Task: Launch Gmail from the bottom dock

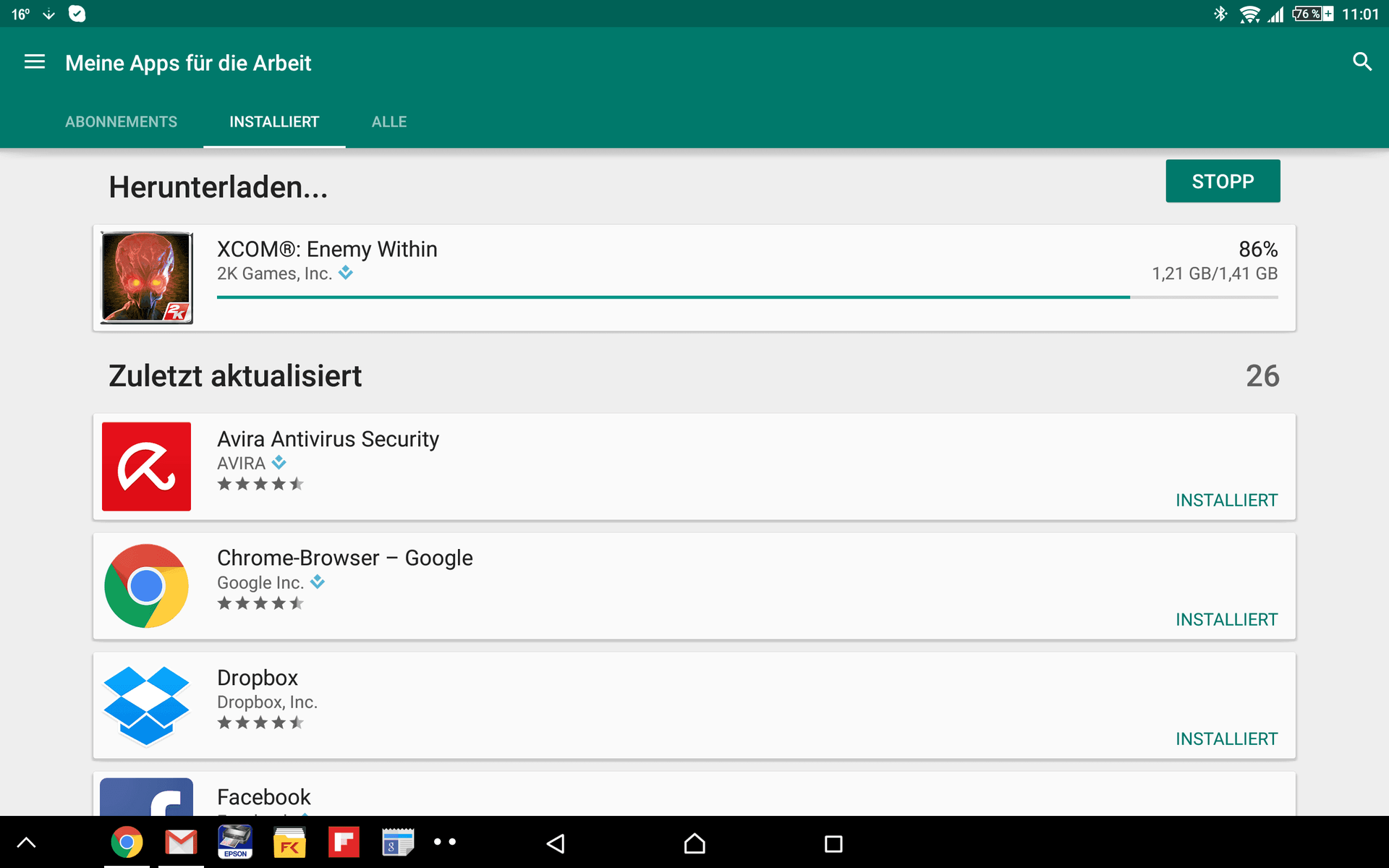Action: 181,843
